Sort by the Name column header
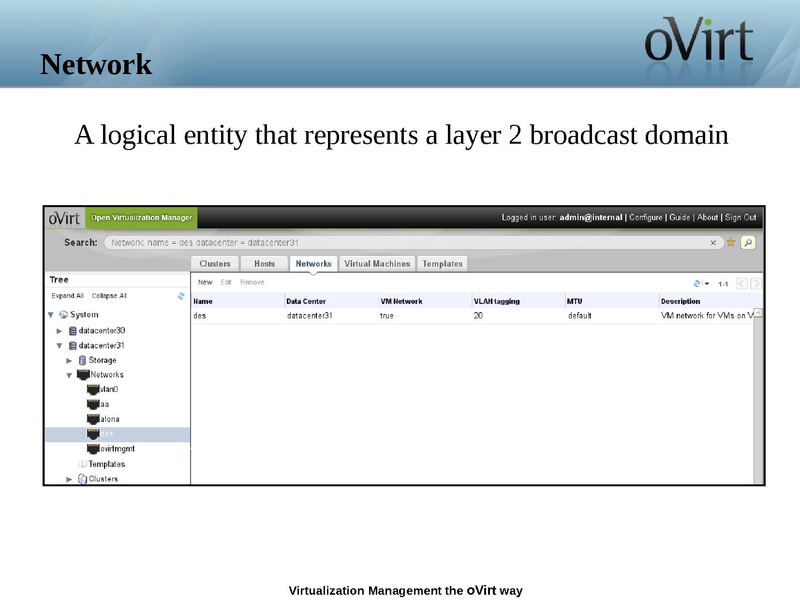 click(238, 301)
